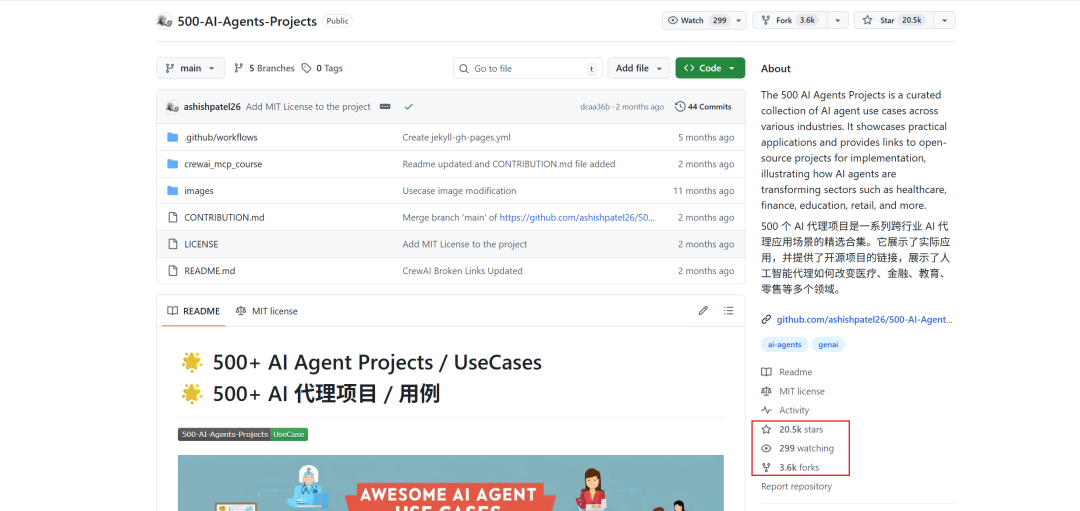
Task: Open commit hash dcaa36b
Action: tap(595, 107)
